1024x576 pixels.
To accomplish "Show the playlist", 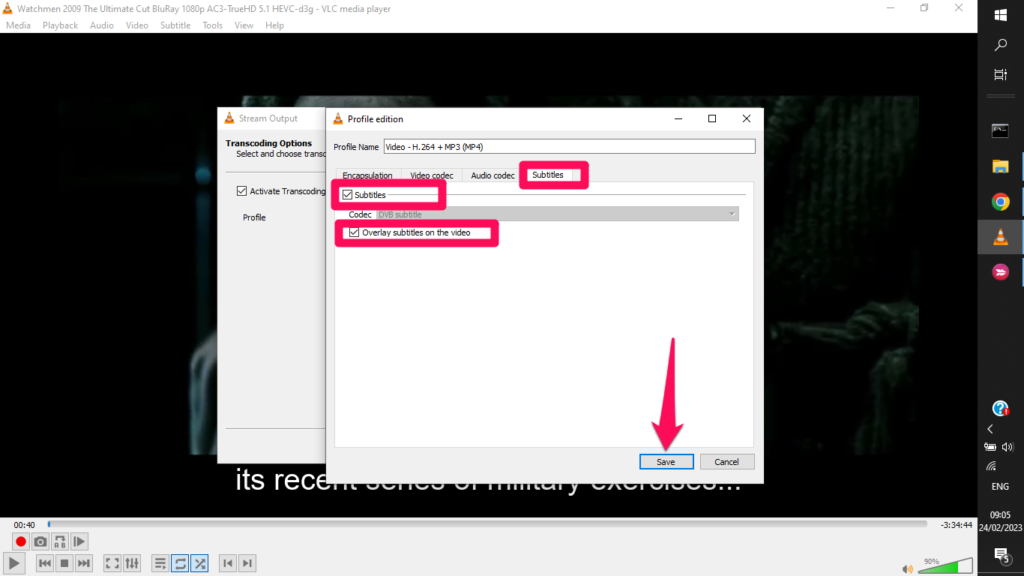I will coord(160,563).
